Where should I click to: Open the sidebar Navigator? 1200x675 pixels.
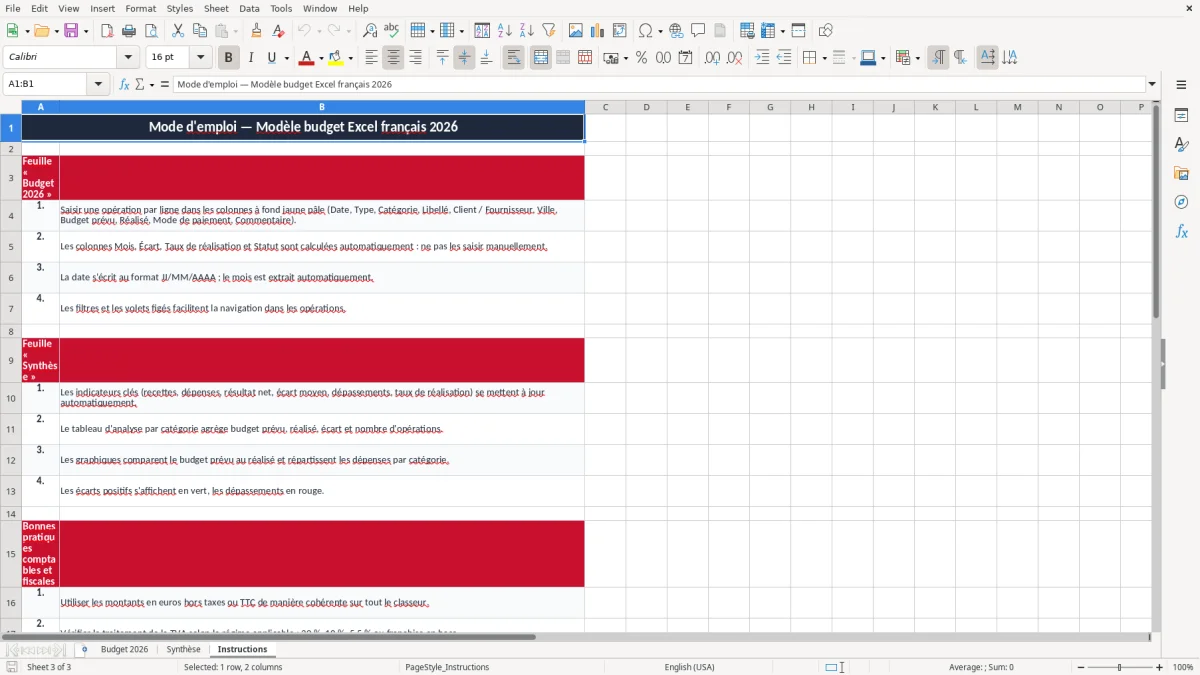tap(1181, 202)
